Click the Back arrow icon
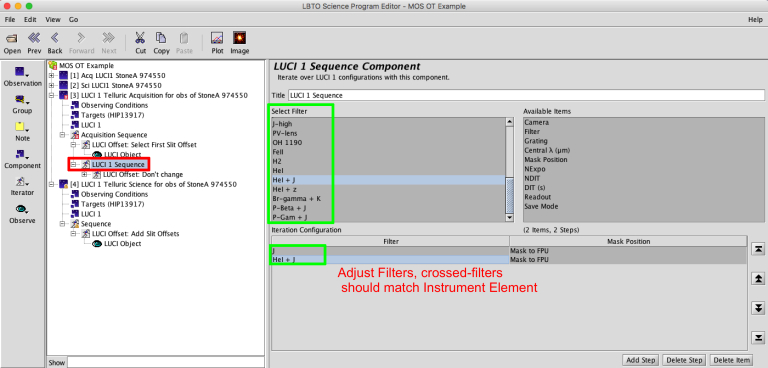The image size is (768, 368). [55, 38]
